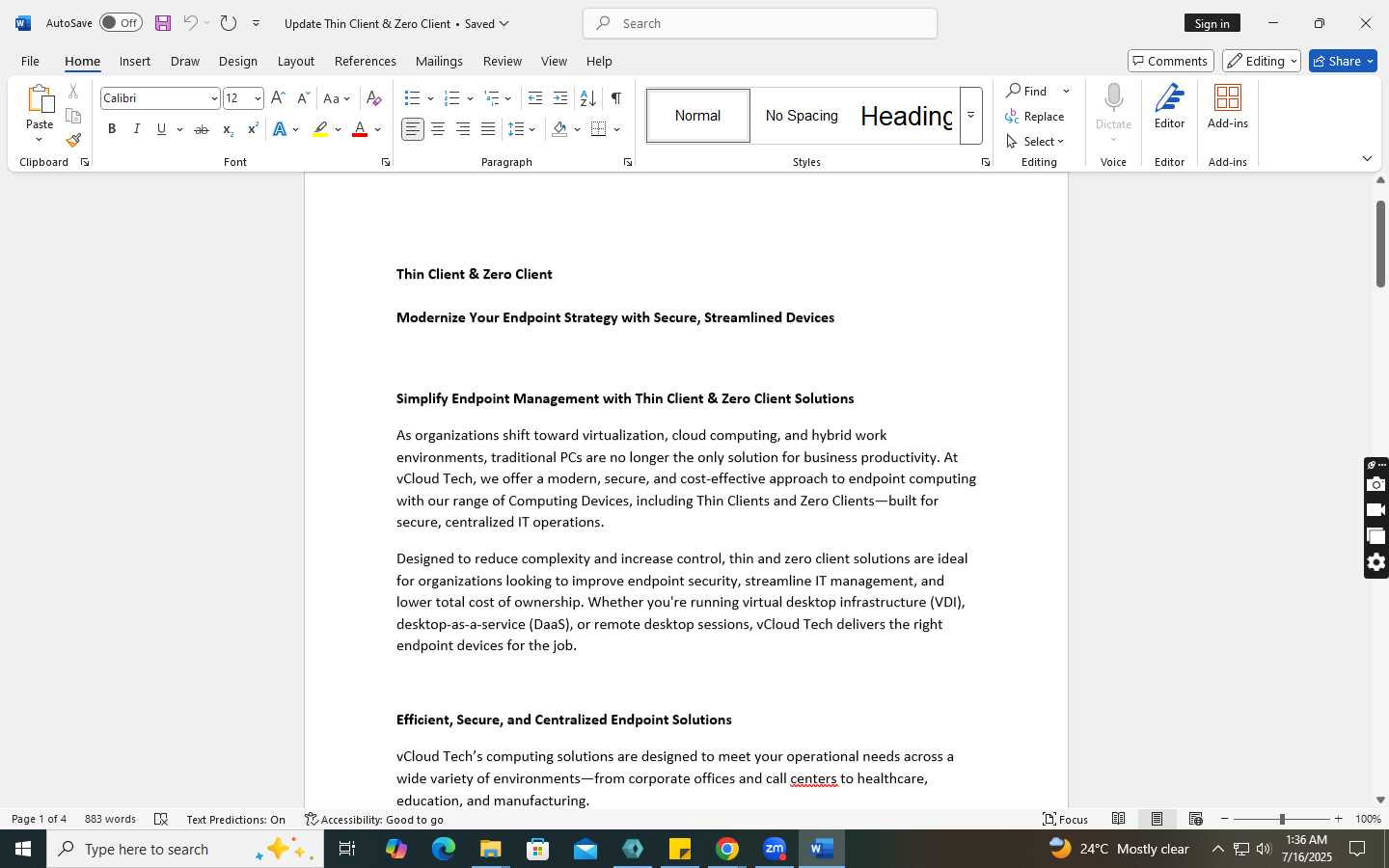Viewport: 1389px width, 868px height.
Task: Click the Share button
Action: pyautogui.click(x=1343, y=61)
